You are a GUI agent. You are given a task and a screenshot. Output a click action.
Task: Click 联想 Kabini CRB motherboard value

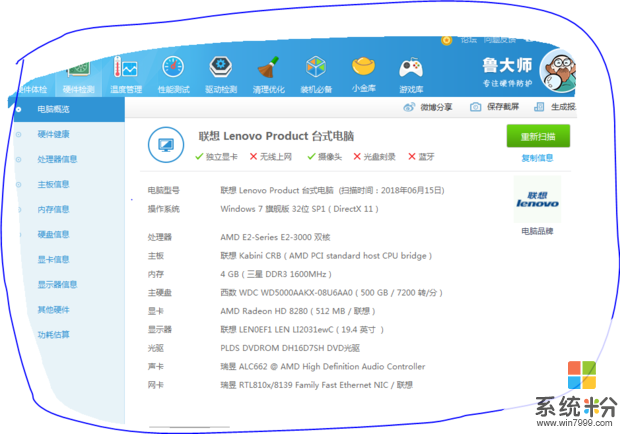click(x=326, y=256)
